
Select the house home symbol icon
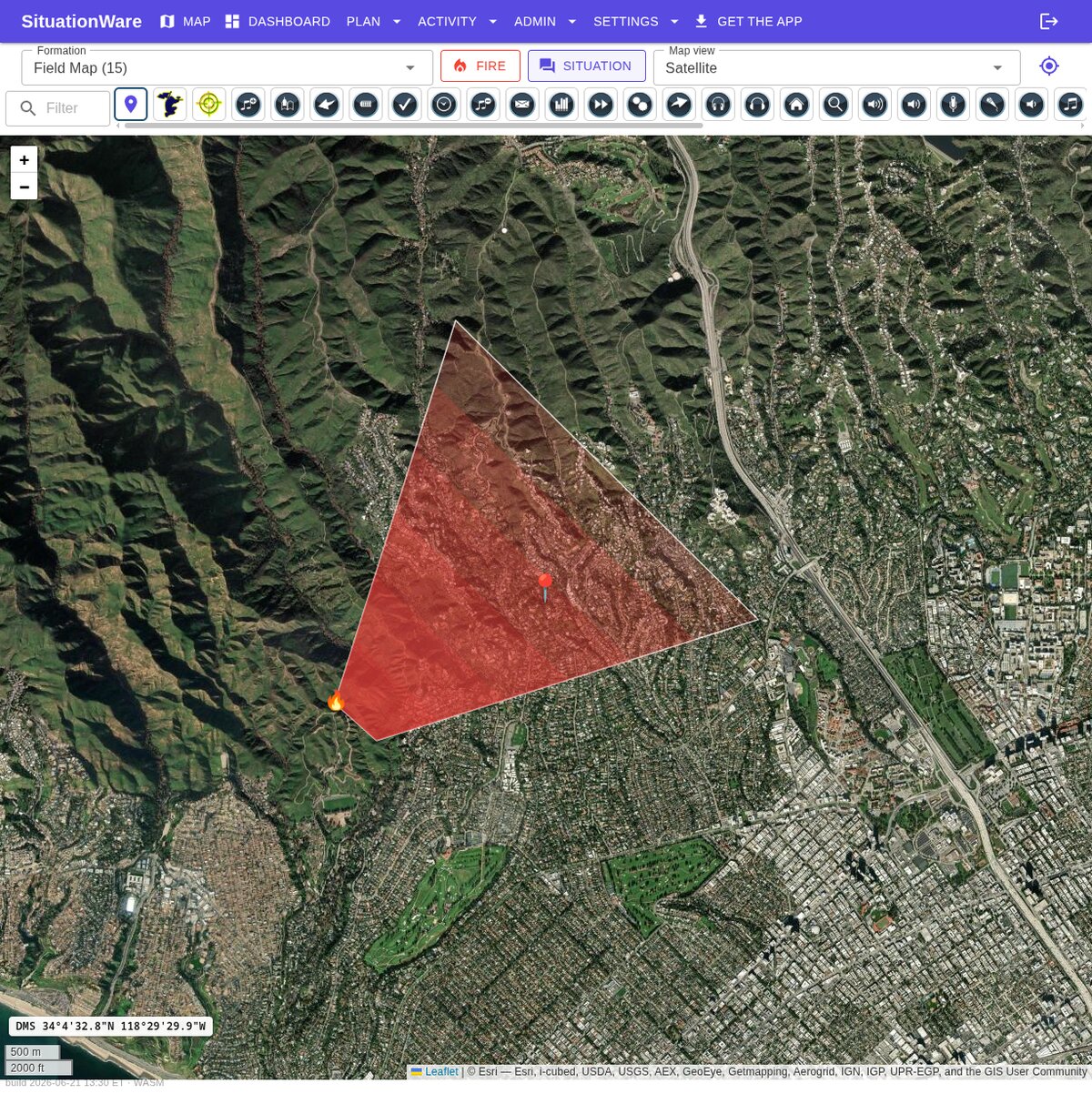tap(796, 105)
